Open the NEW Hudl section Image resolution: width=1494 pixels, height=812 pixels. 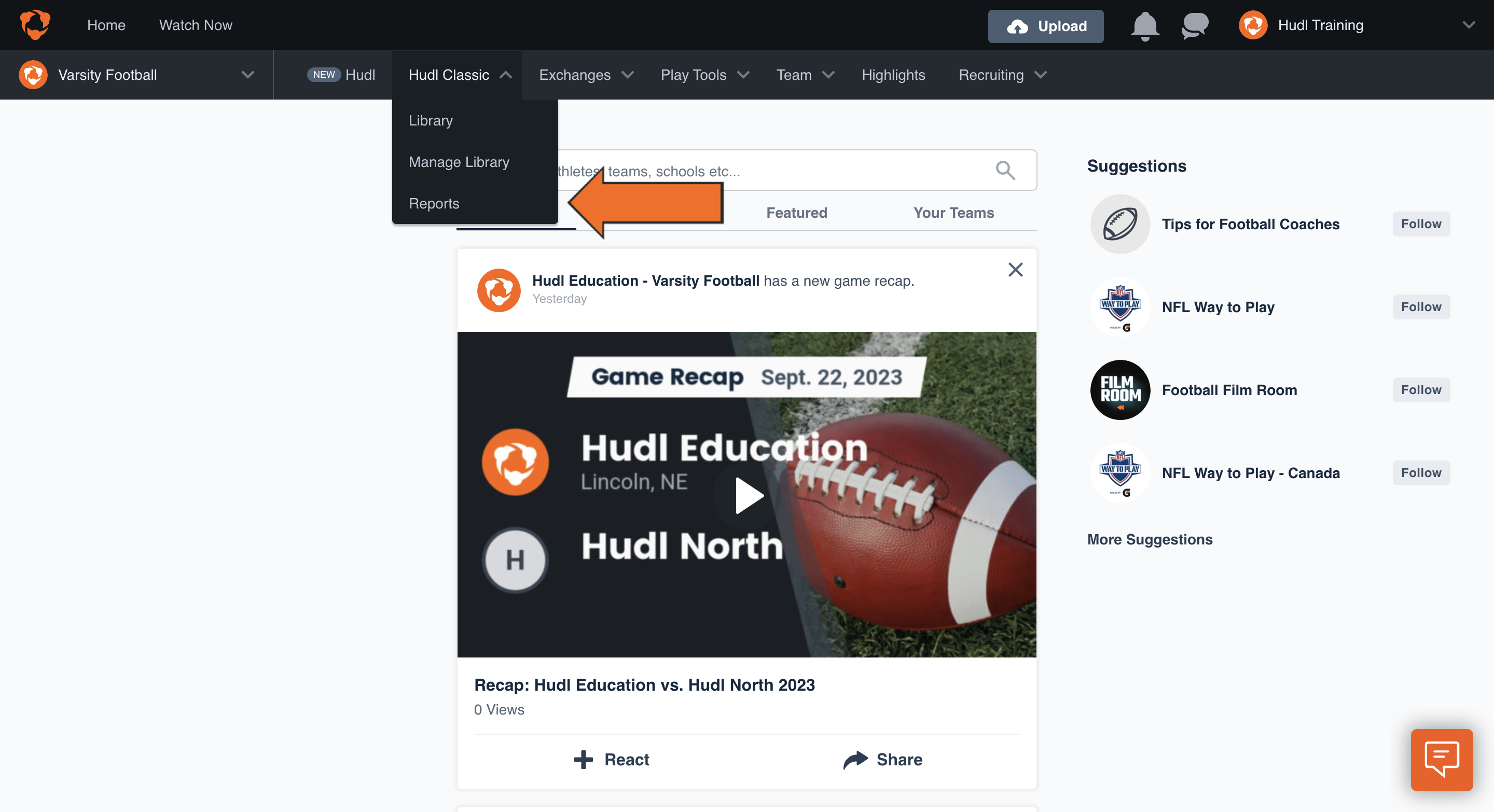point(341,75)
